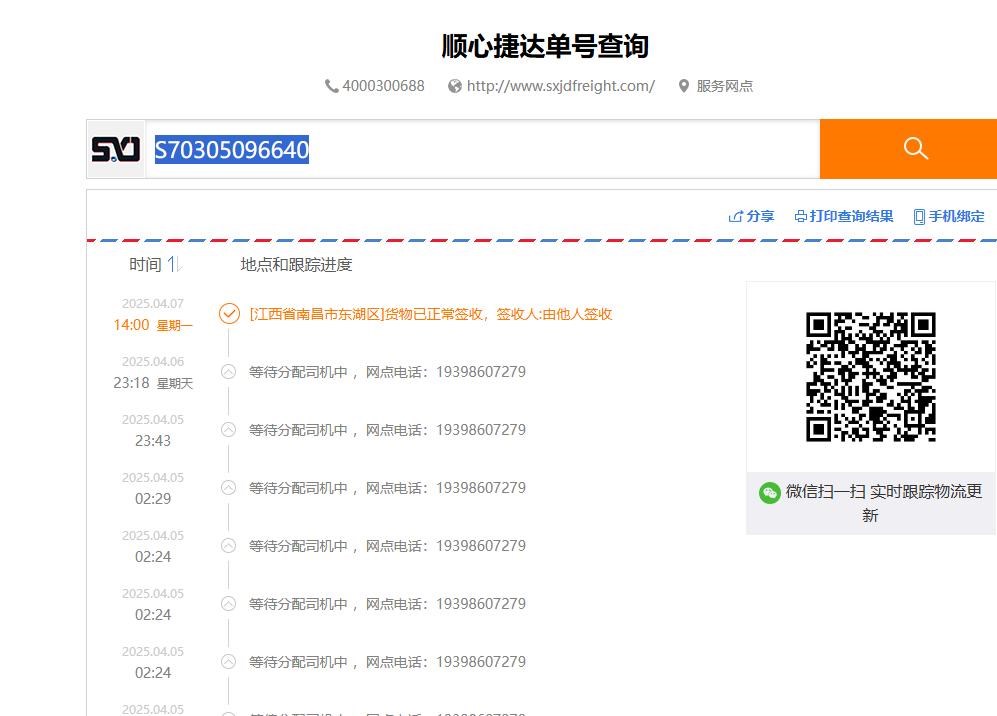Open the 手机绑定 phone binding link
This screenshot has width=997, height=716.
coord(949,216)
